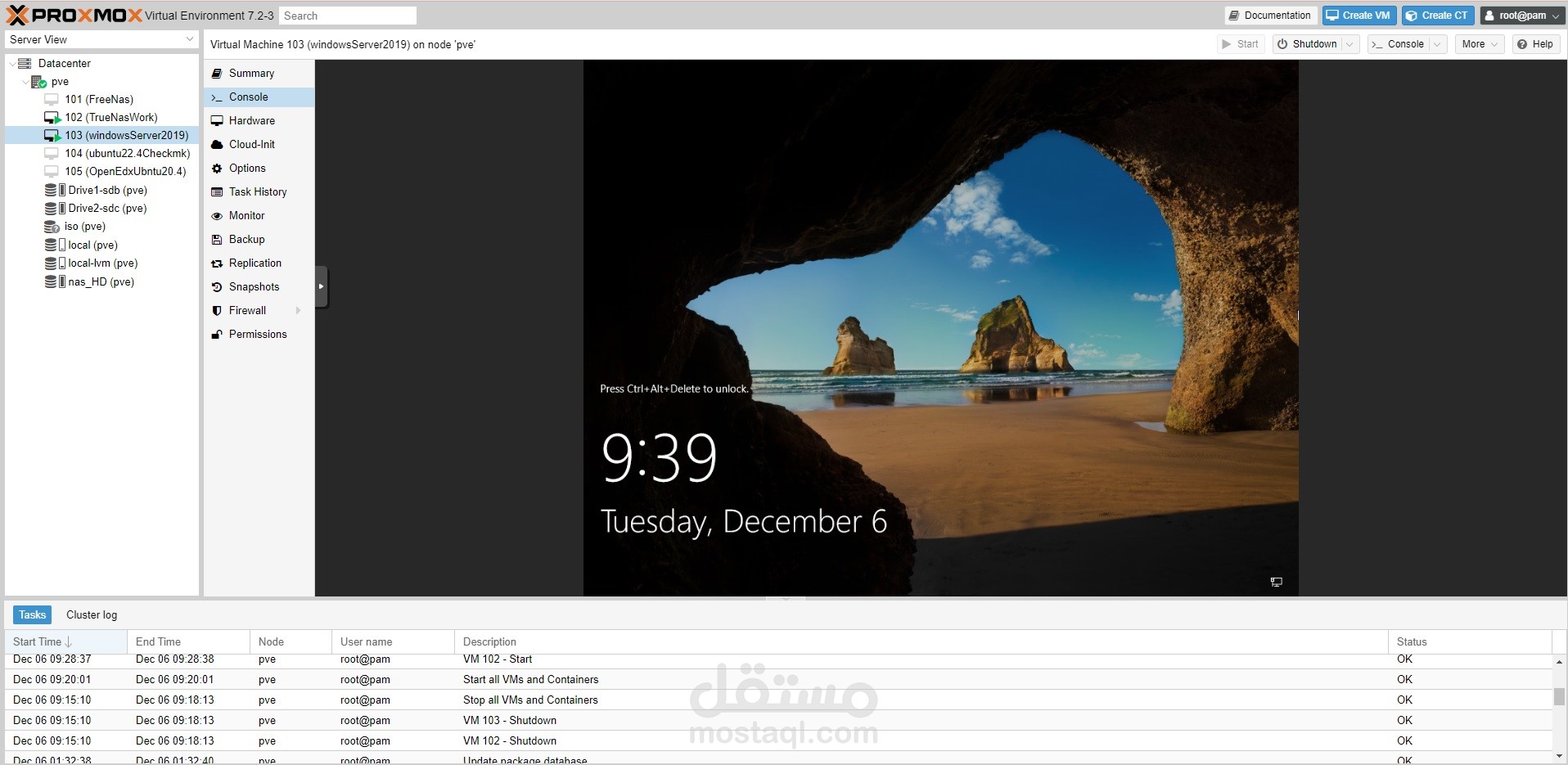The width and height of the screenshot is (1568, 765).
Task: Select the 'VM 103 - Shutdown' task row
Action: pos(778,720)
